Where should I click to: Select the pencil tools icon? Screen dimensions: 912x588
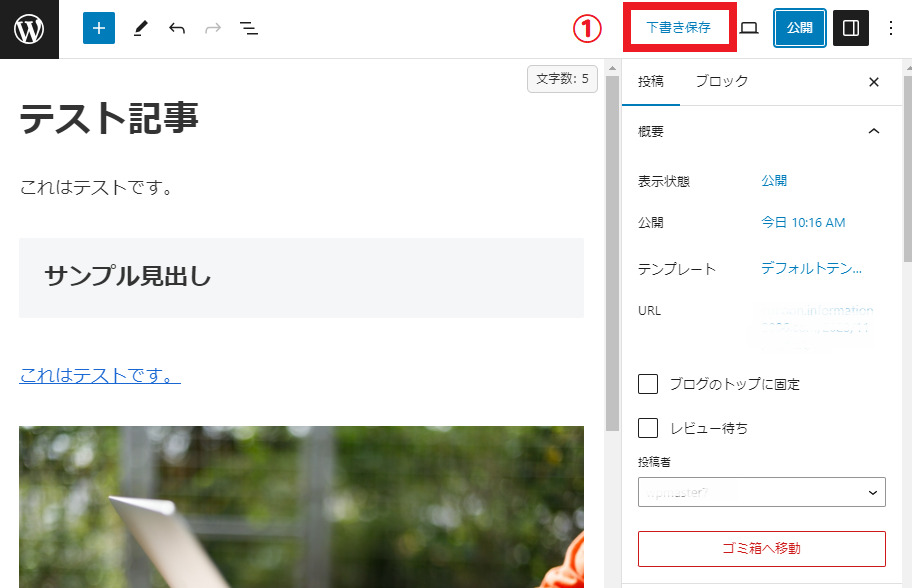[139, 29]
